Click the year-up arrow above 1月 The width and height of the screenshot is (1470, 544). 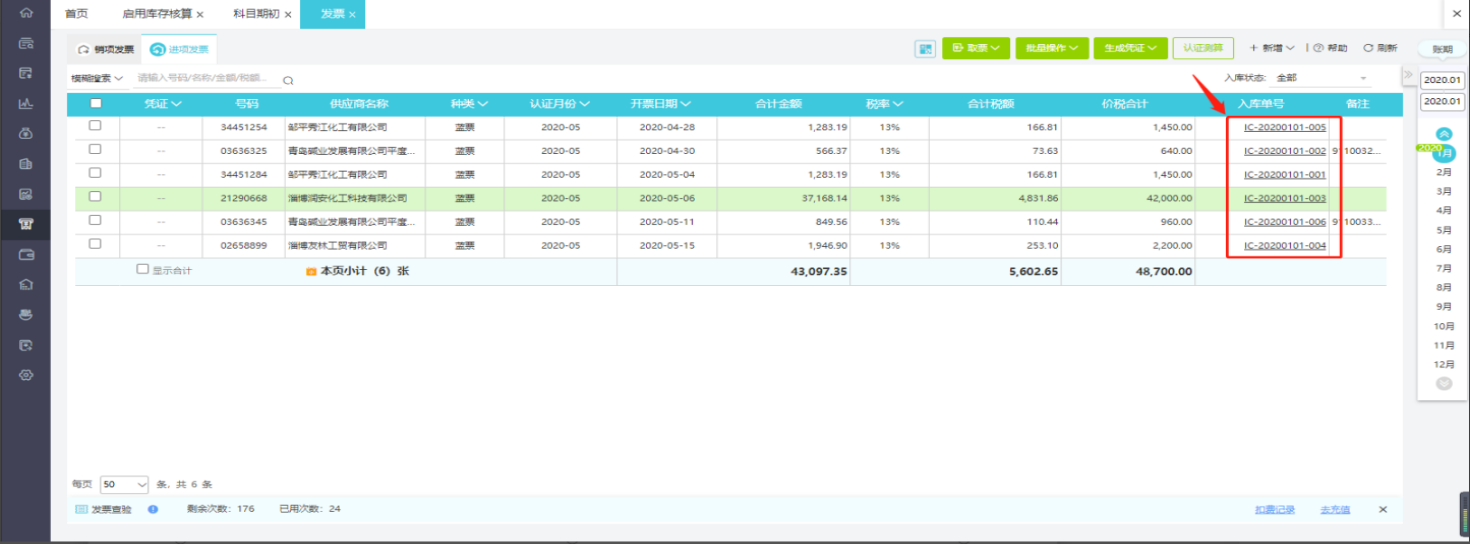click(x=1443, y=134)
